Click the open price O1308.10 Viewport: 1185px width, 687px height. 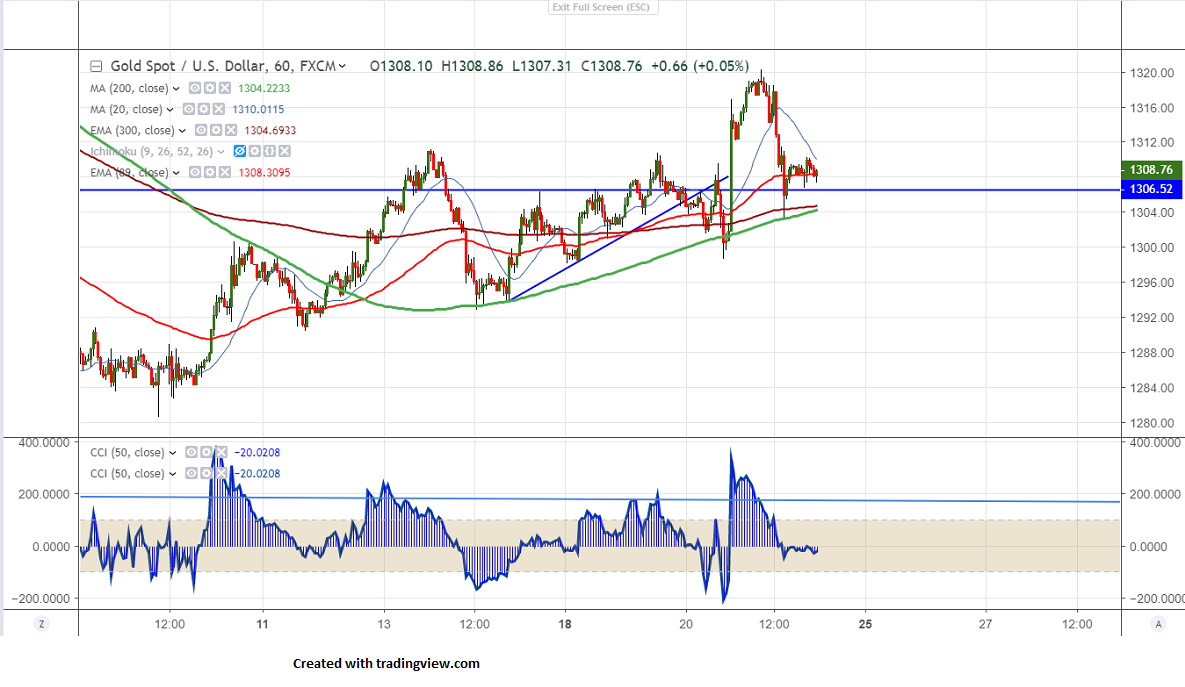point(401,66)
